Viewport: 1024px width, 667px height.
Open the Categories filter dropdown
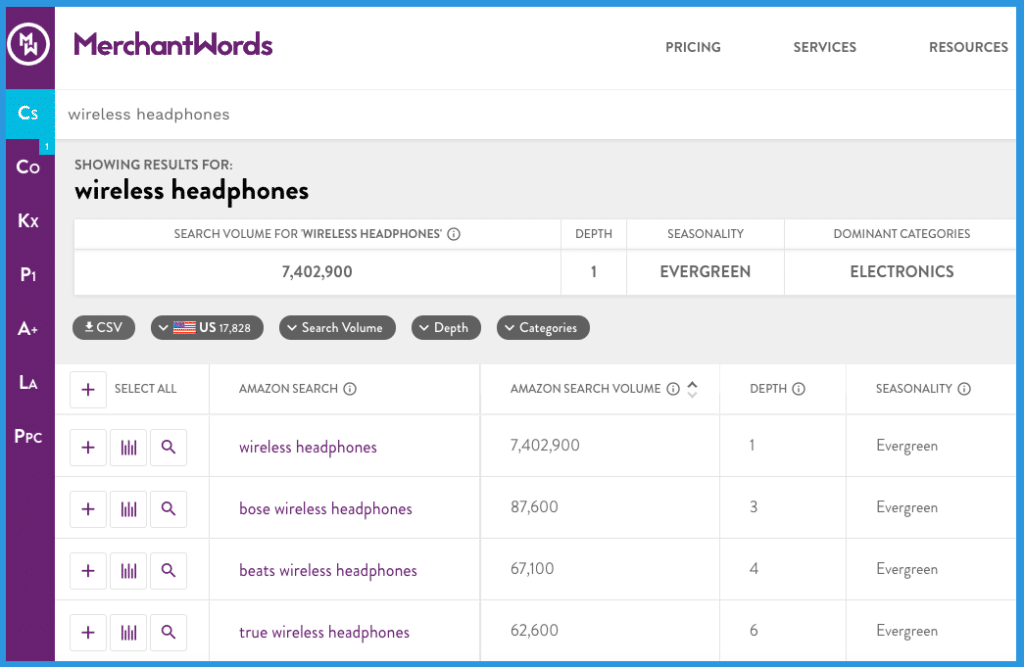pyautogui.click(x=543, y=328)
